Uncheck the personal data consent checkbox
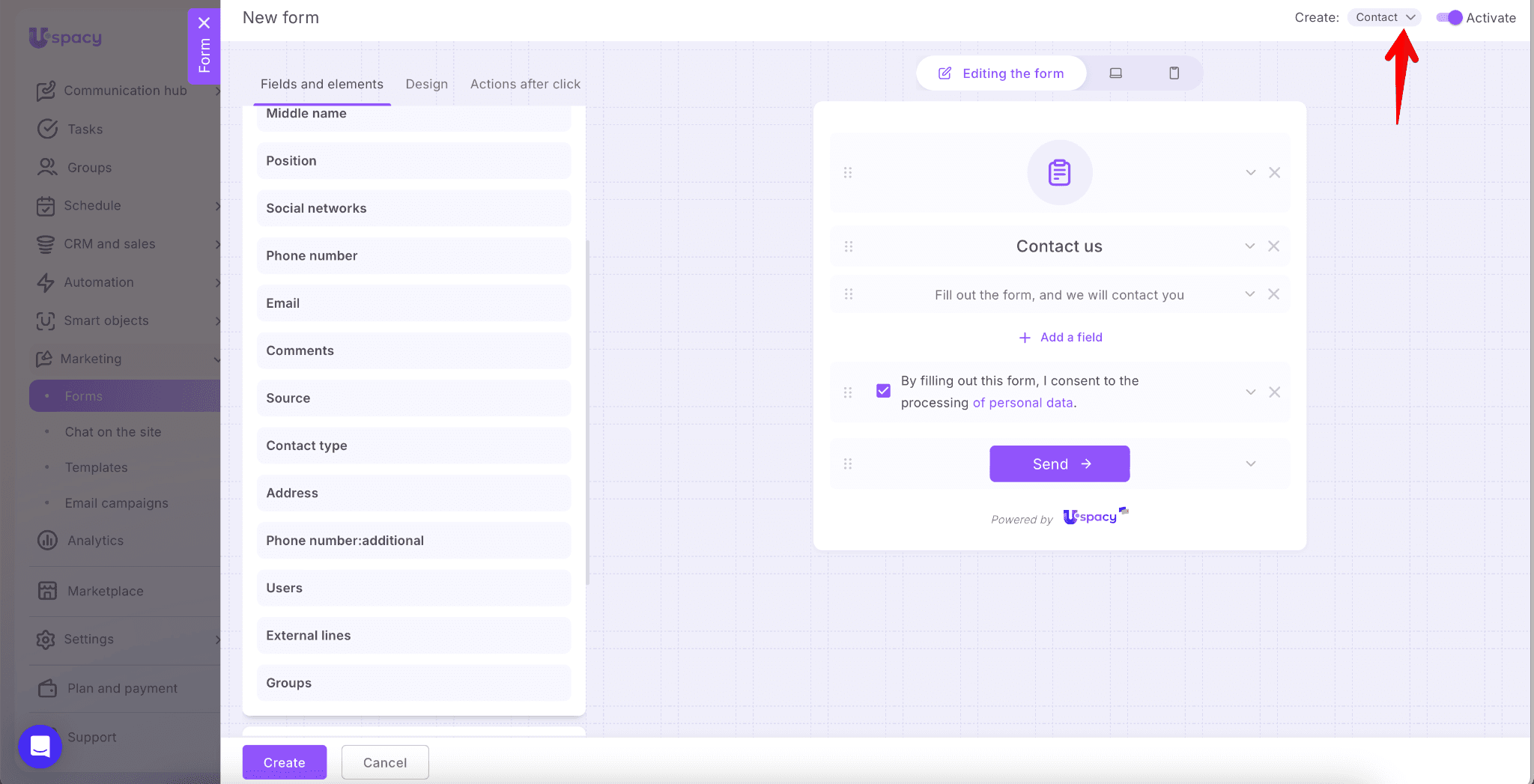1534x784 pixels. coord(883,391)
